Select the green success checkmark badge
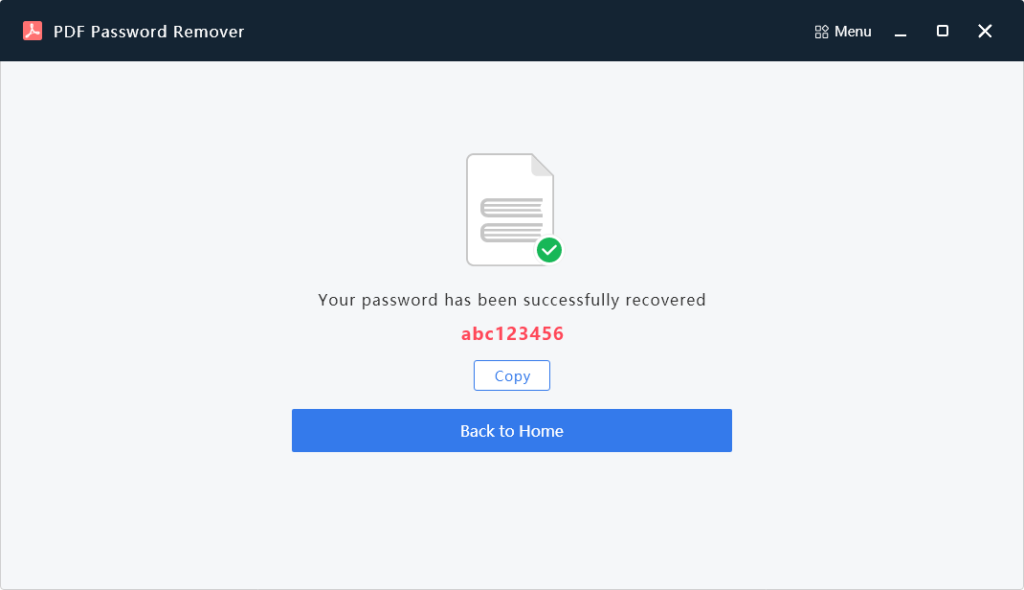Image resolution: width=1024 pixels, height=590 pixels. (548, 250)
